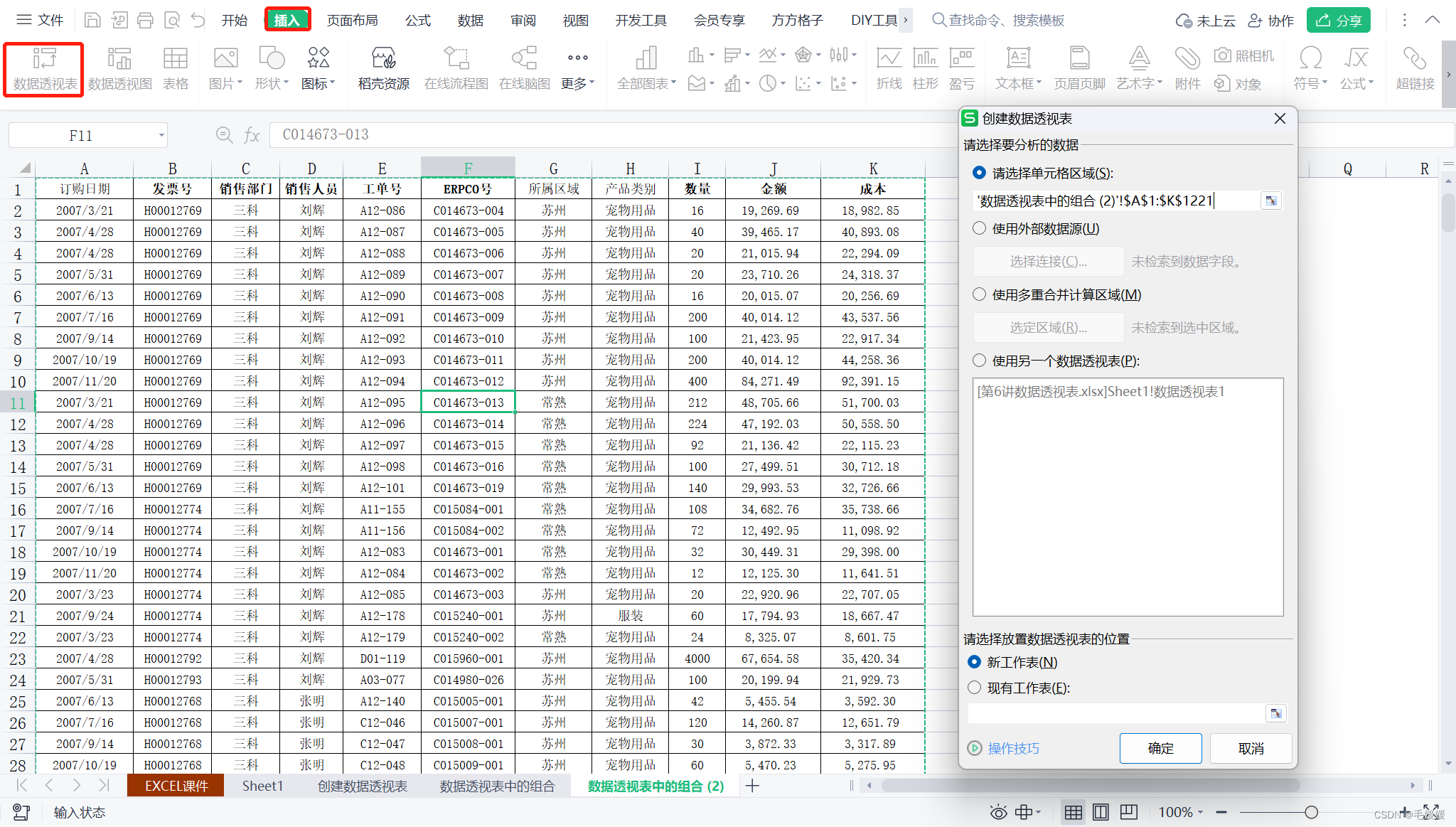The image size is (1456, 827).
Task: Click the 取消 cancel button
Action: 1251,748
